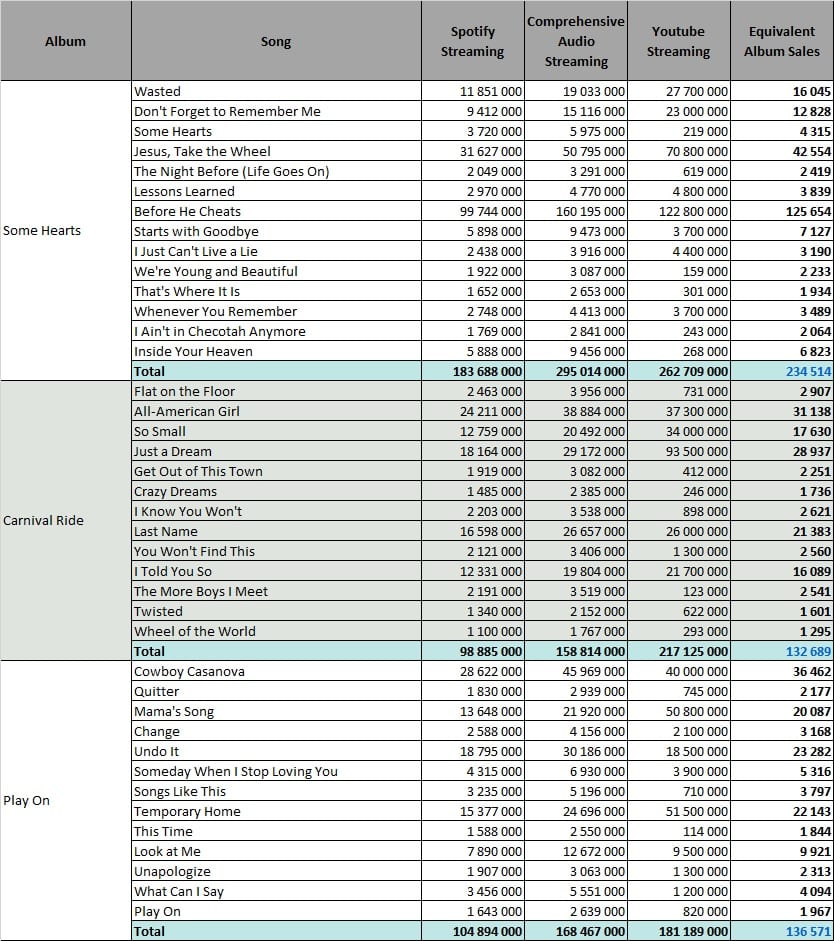
Task: Select Youtube value 122 800 000
Action: click(x=679, y=211)
